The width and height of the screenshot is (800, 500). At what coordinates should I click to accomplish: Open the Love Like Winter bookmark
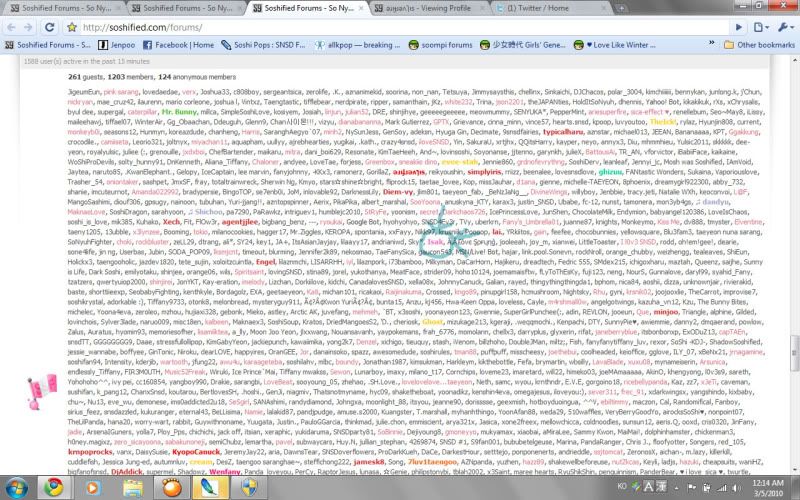(x=615, y=45)
